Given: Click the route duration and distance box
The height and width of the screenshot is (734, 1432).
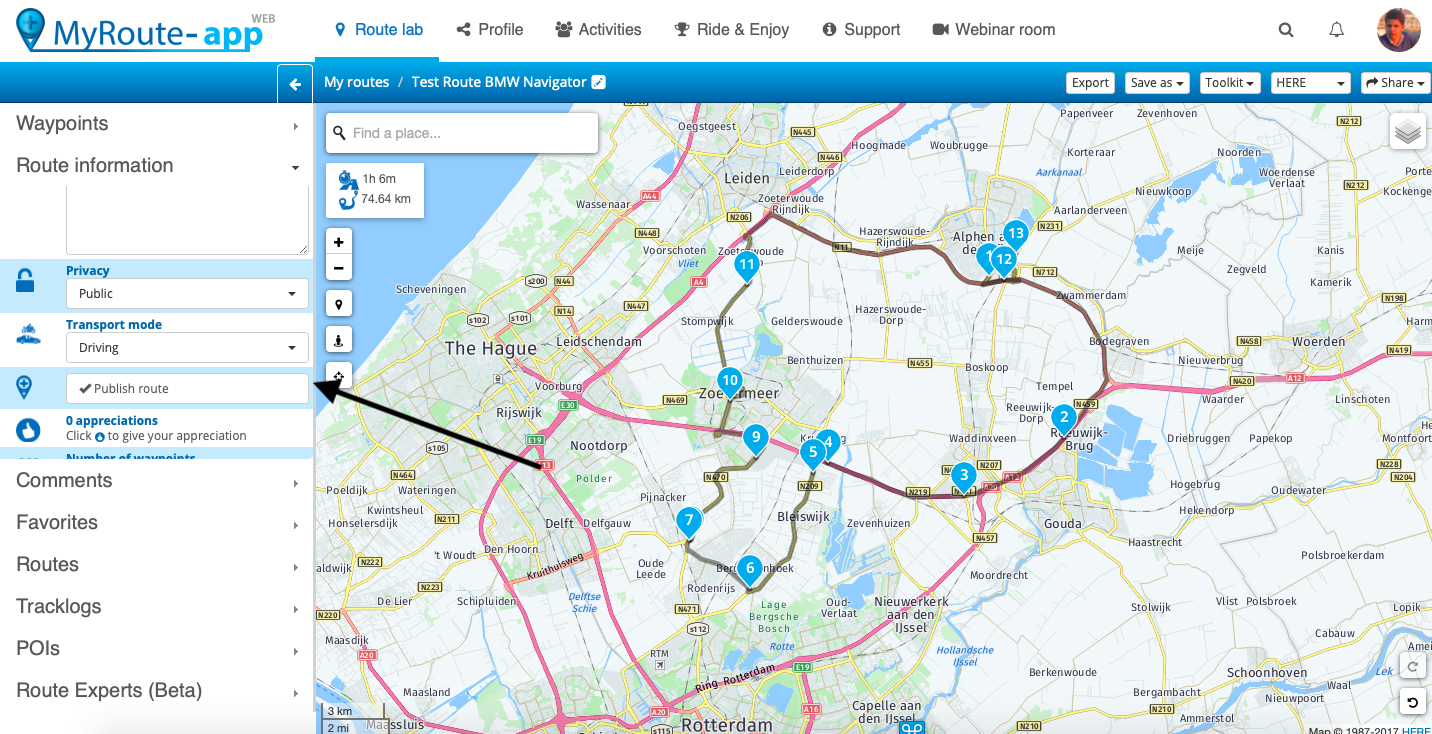Looking at the screenshot, I should pos(375,190).
